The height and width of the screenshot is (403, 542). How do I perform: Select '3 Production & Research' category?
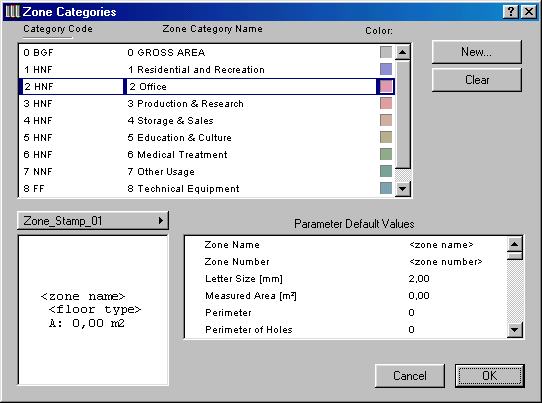pyautogui.click(x=206, y=103)
